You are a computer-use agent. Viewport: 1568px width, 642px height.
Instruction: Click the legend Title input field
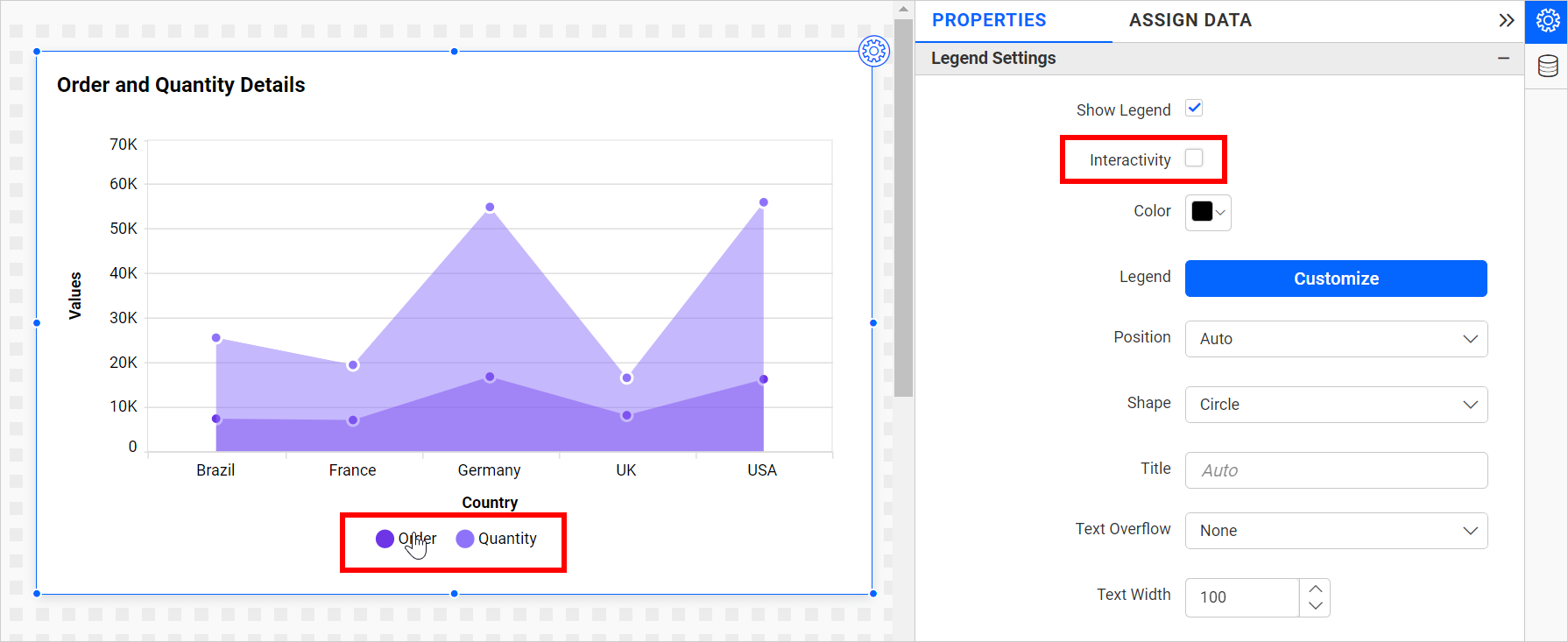1335,470
